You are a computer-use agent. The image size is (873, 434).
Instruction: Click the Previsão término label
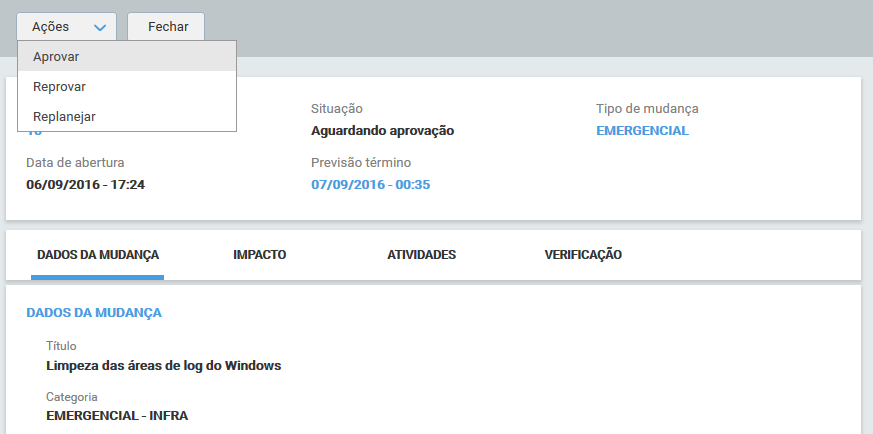pyautogui.click(x=361, y=163)
